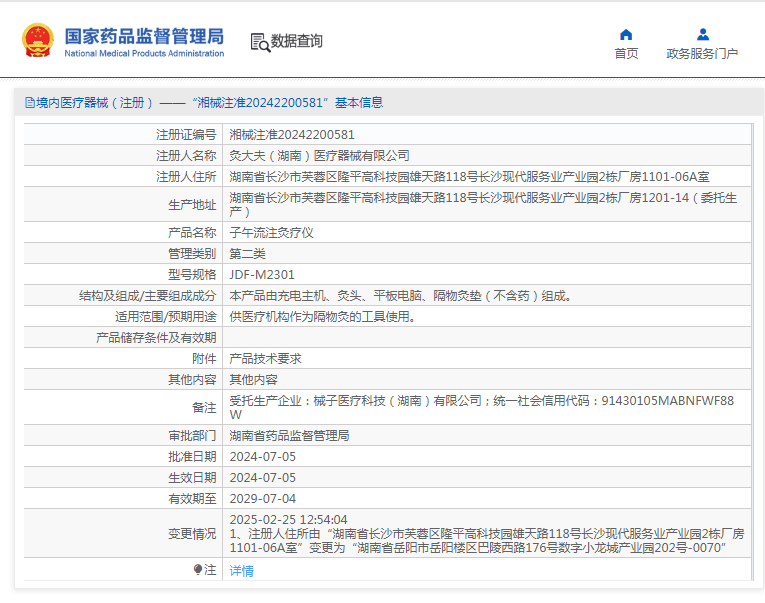Click the lightbulb icon beside 注
The height and width of the screenshot is (603, 765).
pos(198,569)
